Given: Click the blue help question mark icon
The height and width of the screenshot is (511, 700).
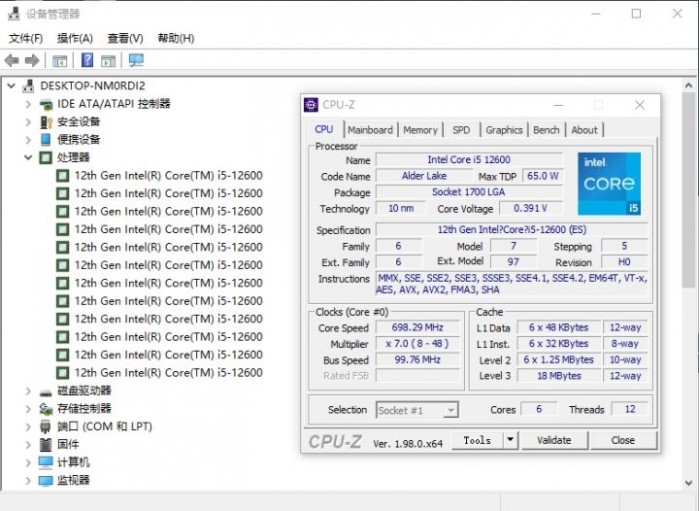Looking at the screenshot, I should pyautogui.click(x=87, y=61).
